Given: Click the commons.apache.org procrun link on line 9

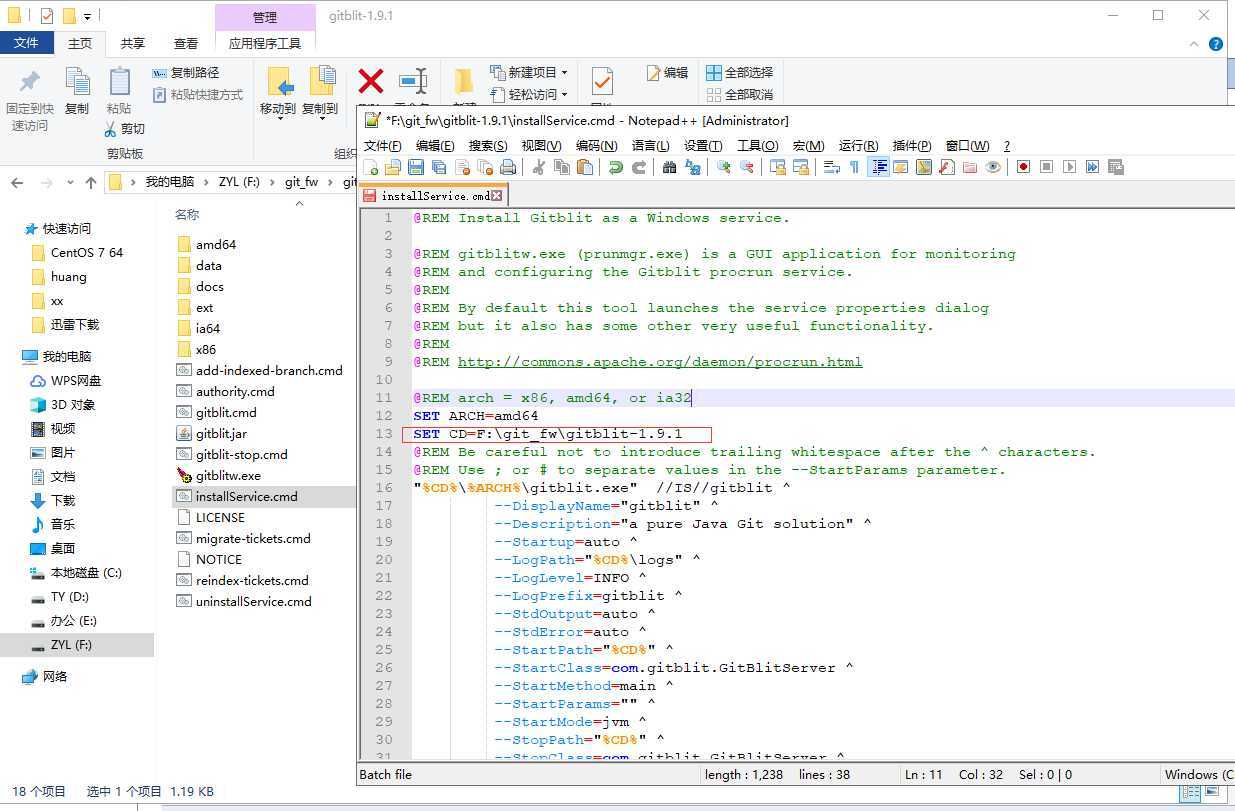Looking at the screenshot, I should tap(660, 362).
